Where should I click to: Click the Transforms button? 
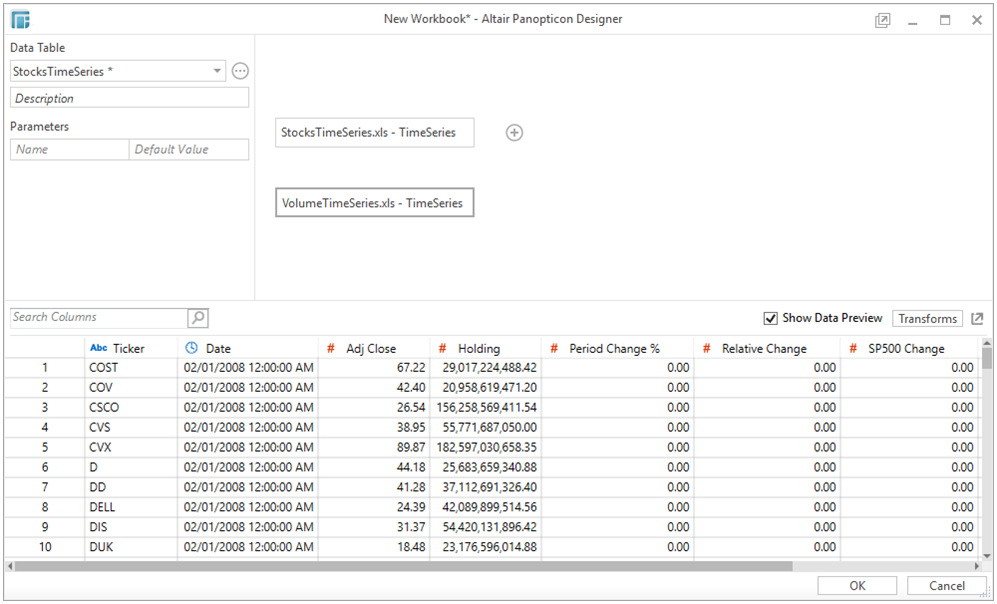(927, 319)
